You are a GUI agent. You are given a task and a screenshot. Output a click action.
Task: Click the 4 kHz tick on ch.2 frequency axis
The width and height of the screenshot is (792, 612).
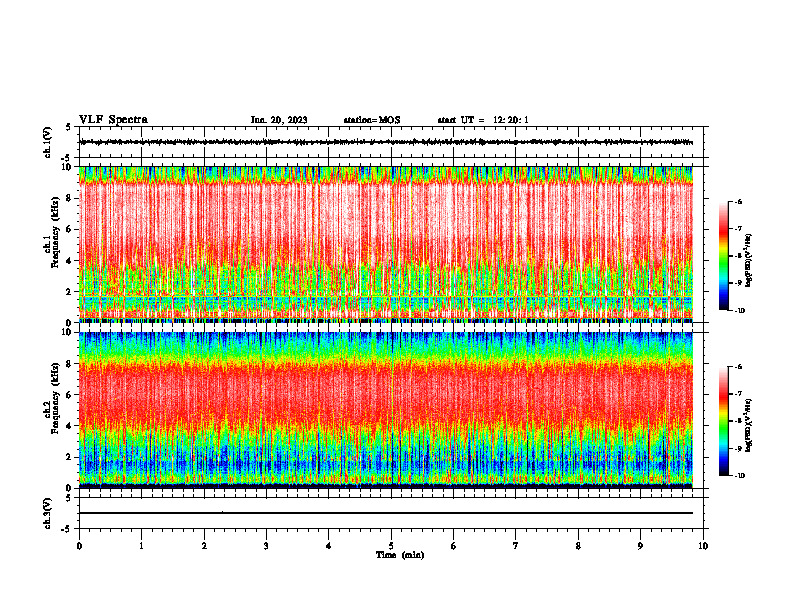(71, 426)
